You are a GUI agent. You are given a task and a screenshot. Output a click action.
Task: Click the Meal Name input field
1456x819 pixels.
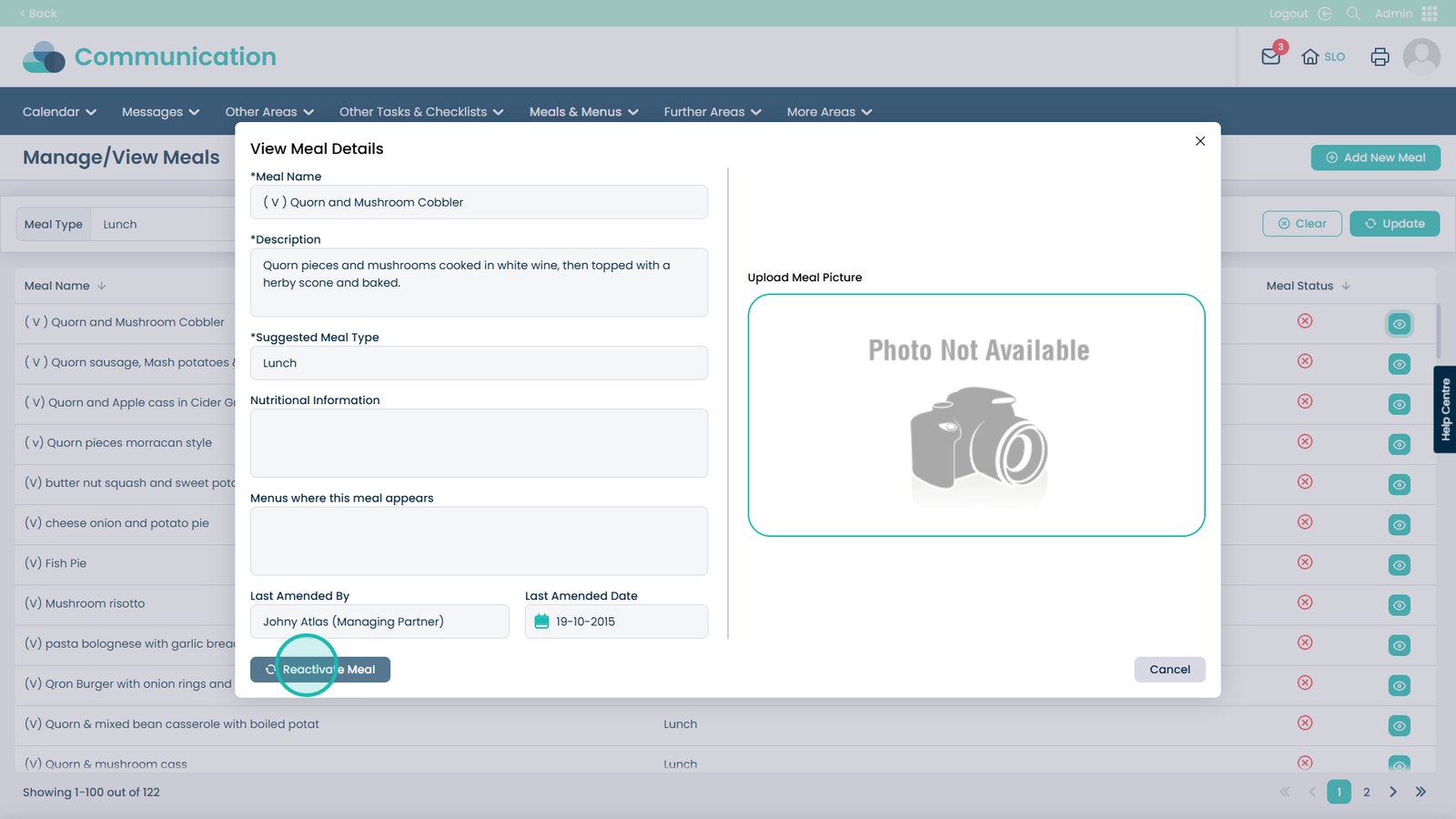[479, 202]
